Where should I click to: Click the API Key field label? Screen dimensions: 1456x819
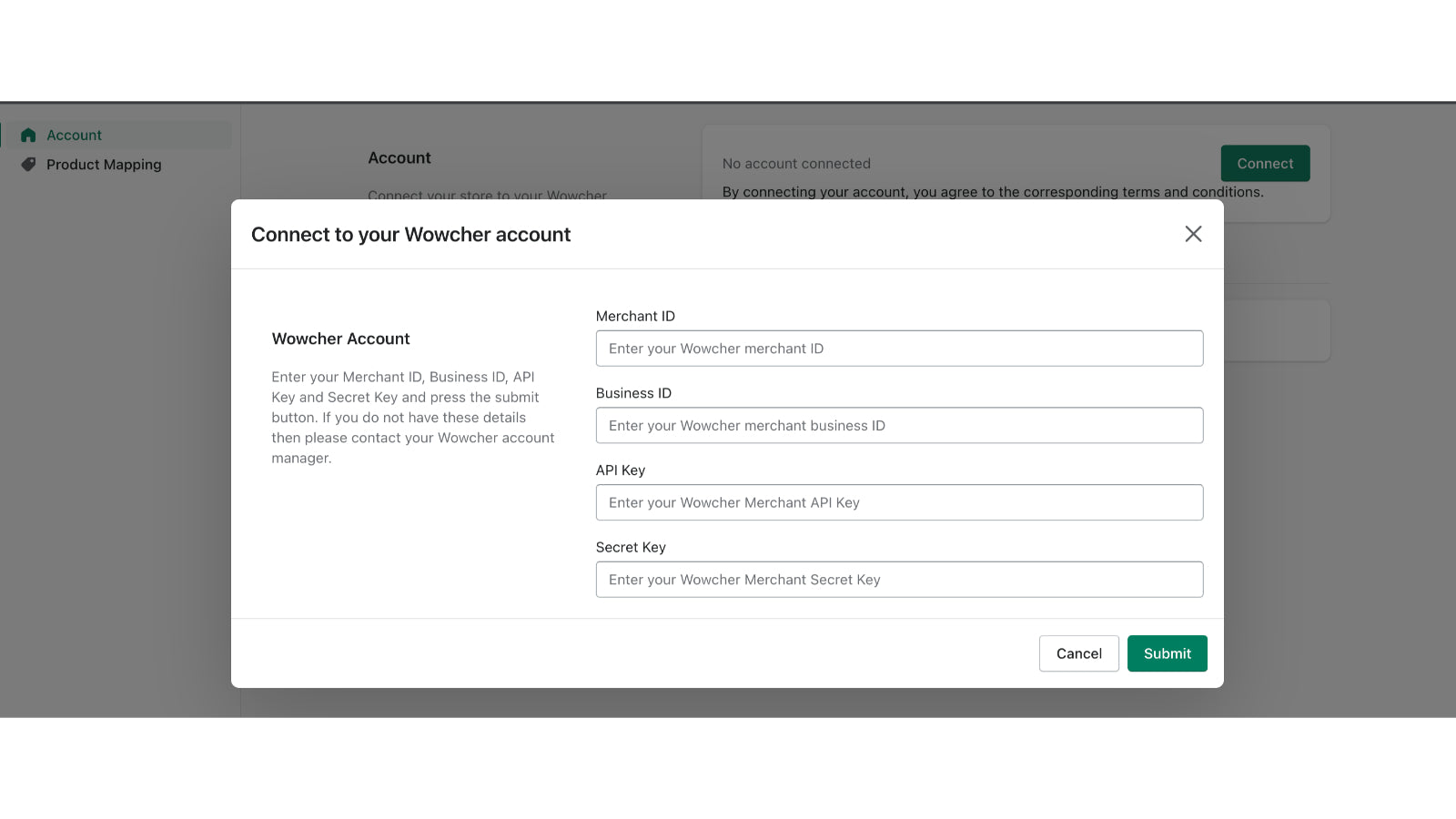[x=621, y=470]
